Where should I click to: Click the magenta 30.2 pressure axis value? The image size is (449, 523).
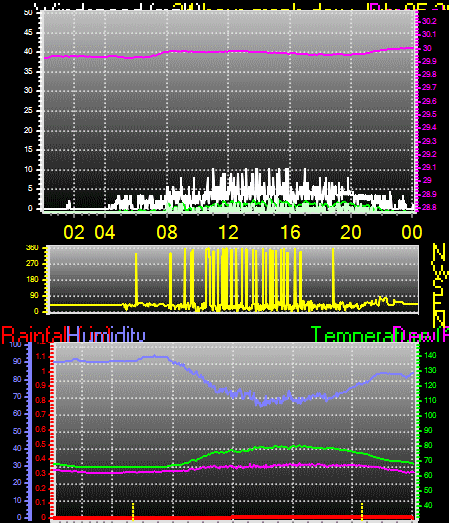pos(429,21)
